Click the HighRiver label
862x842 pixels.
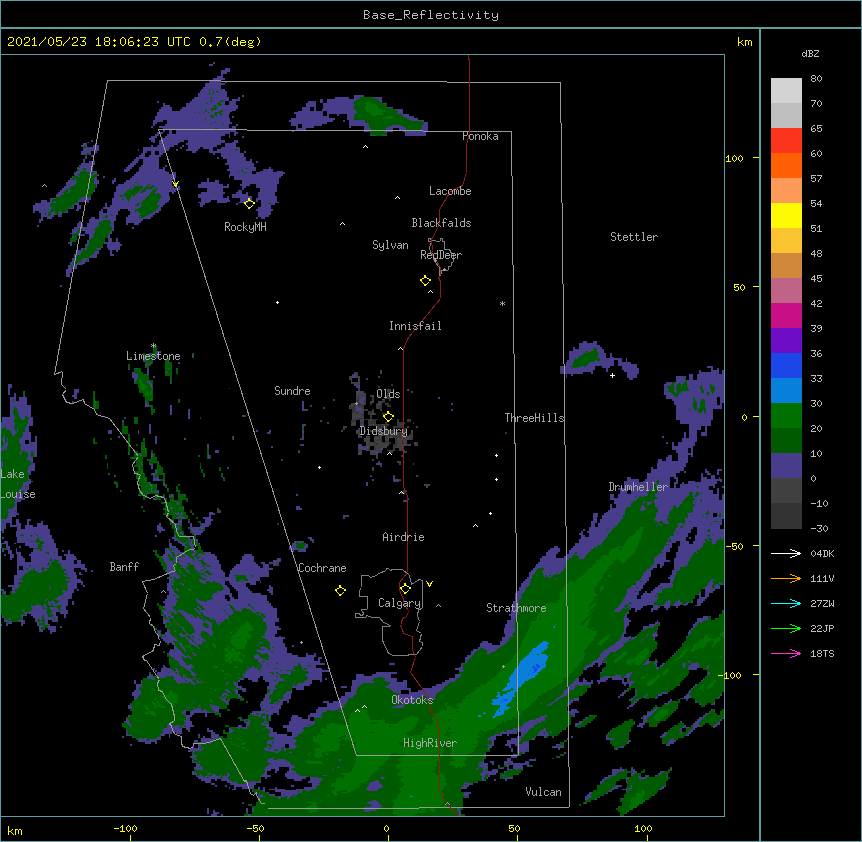[x=430, y=743]
